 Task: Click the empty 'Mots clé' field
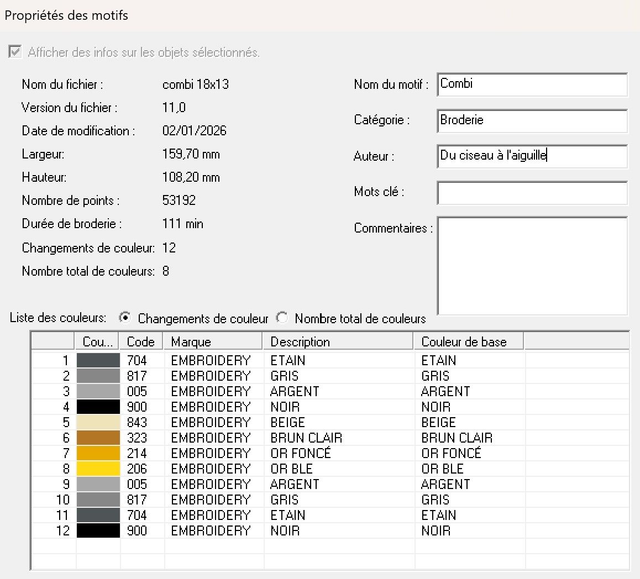point(532,192)
